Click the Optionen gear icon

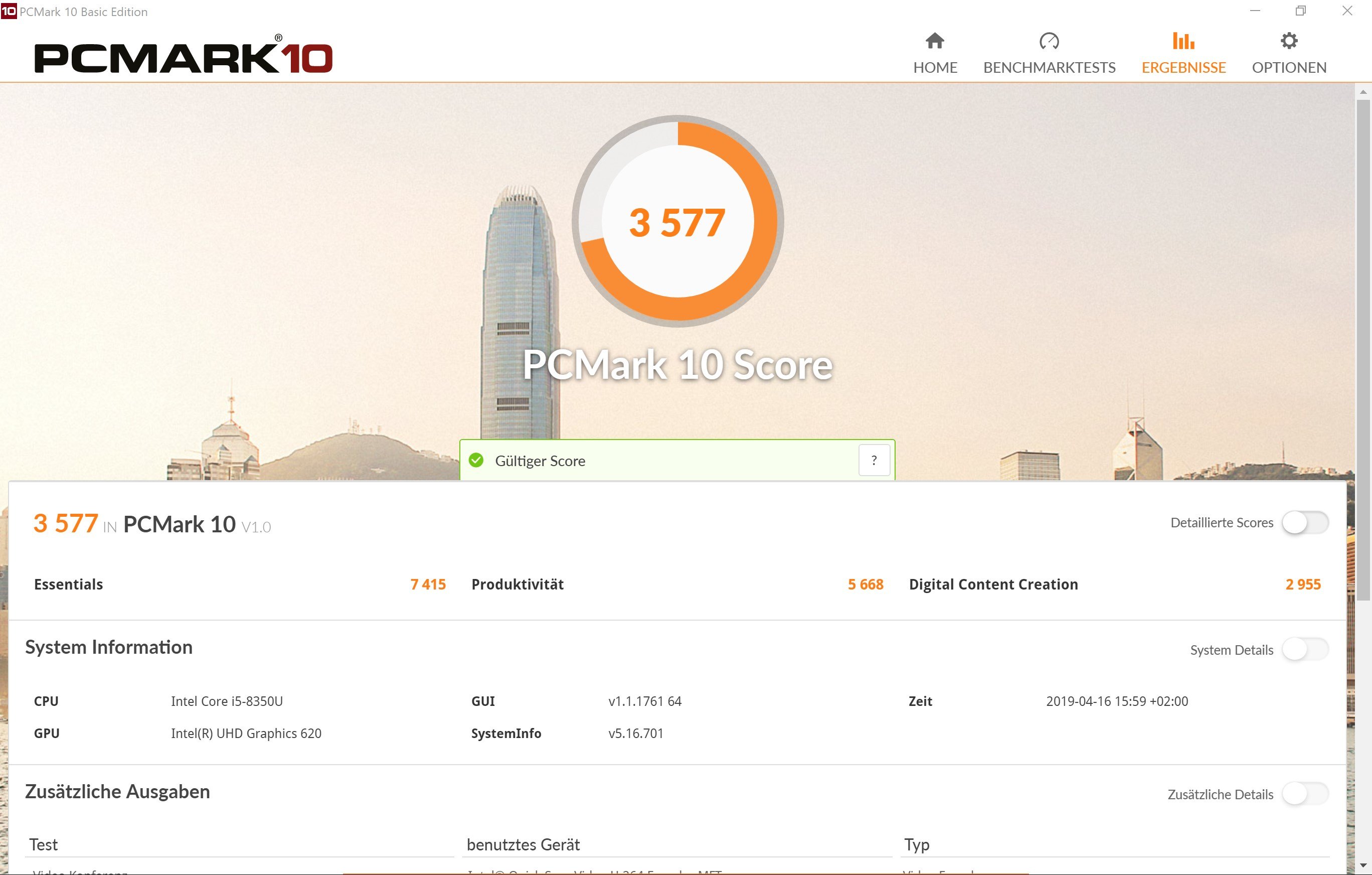pyautogui.click(x=1289, y=41)
